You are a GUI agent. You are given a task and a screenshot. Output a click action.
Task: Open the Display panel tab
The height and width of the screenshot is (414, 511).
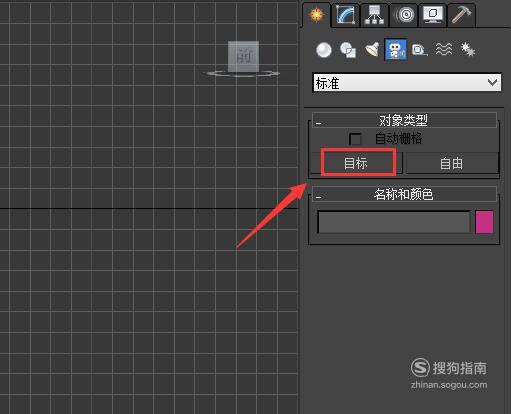point(433,15)
